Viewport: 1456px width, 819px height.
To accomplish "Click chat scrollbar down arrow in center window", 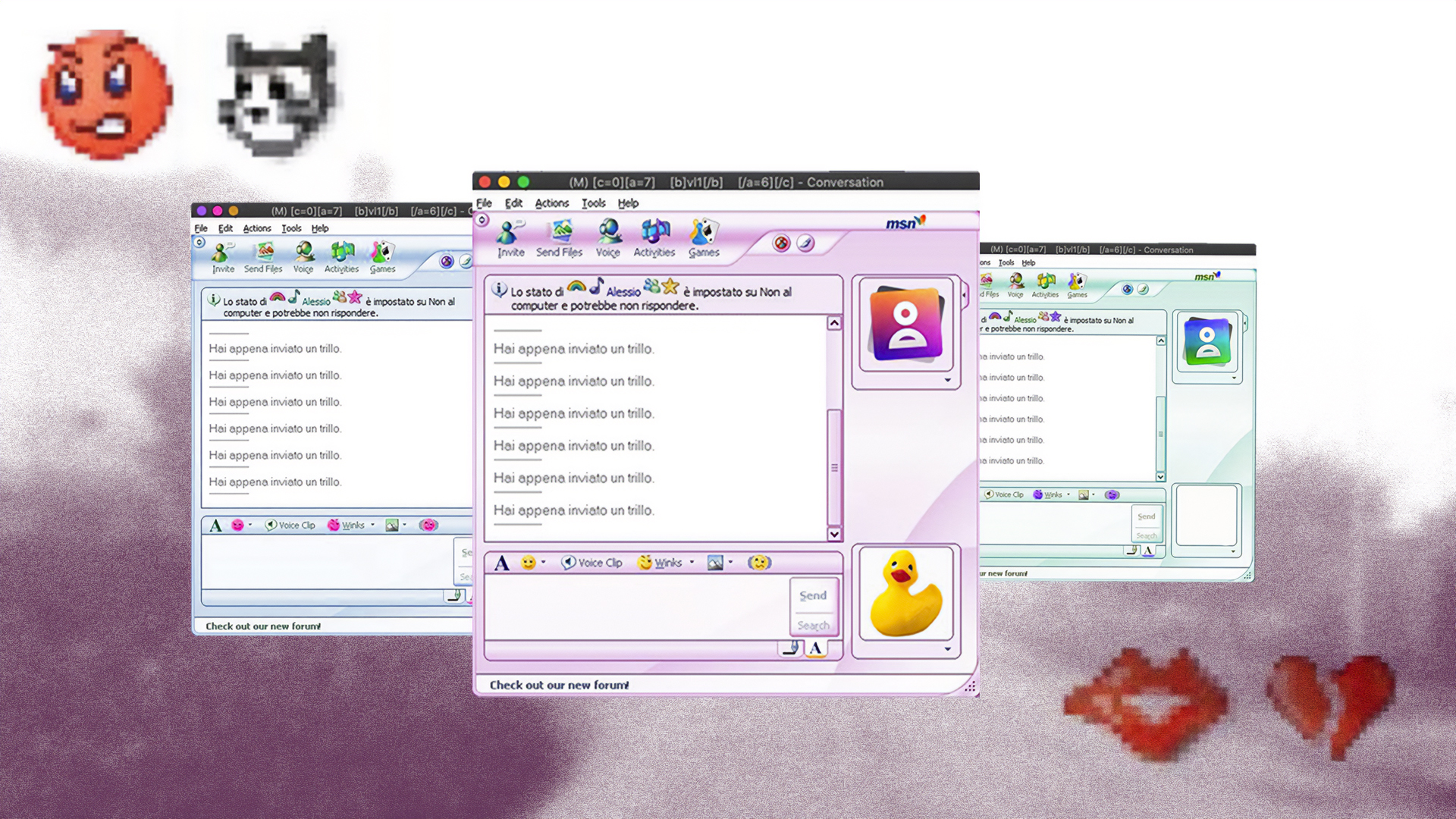I will coord(834,534).
